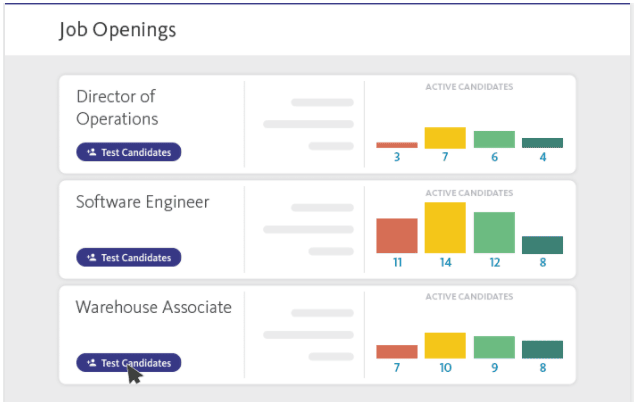Click the dark teal bar in Software Engineer row

pyautogui.click(x=542, y=245)
